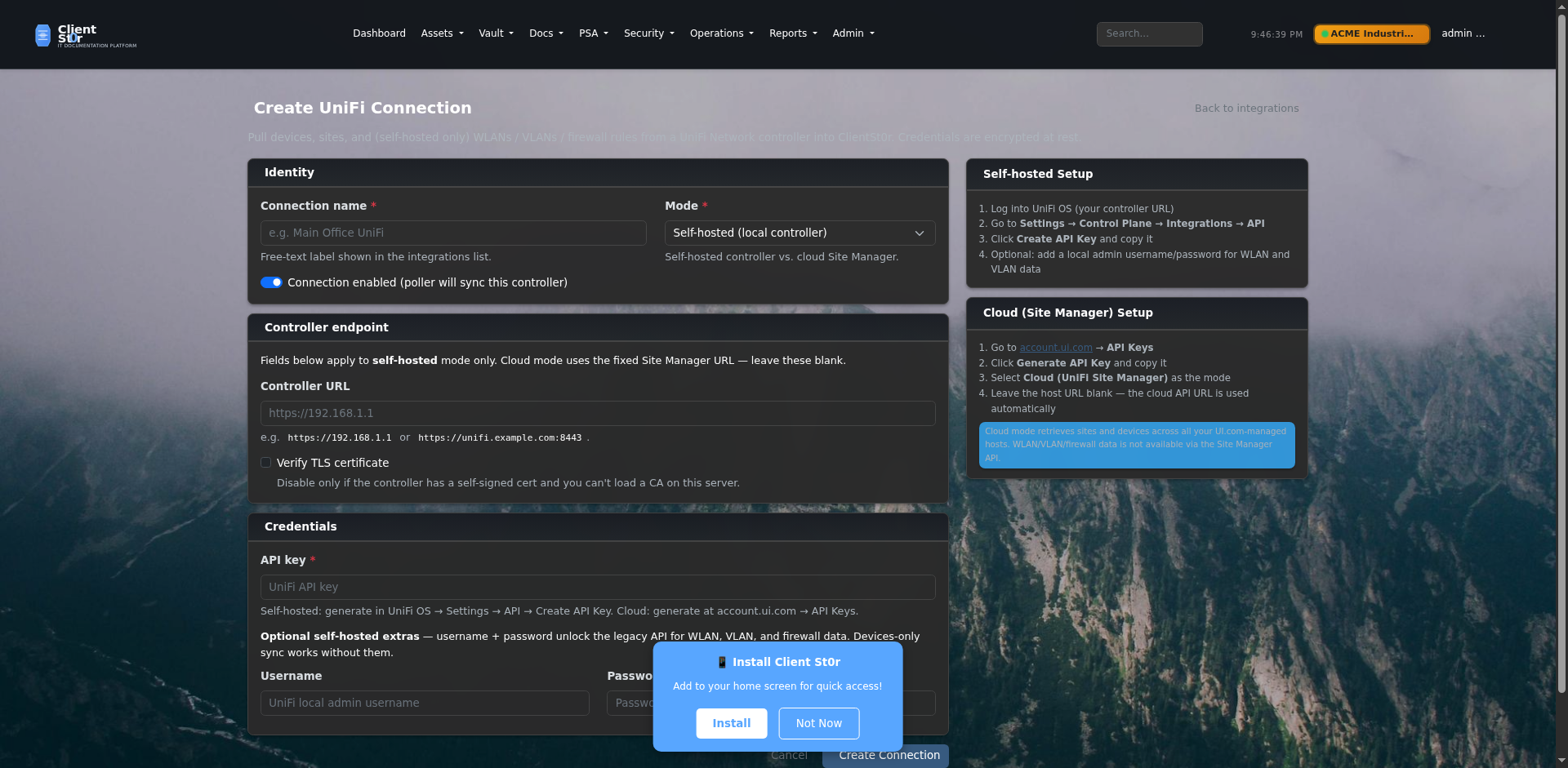Expand the Assets menu
Screen dimensions: 1568x768
click(442, 33)
